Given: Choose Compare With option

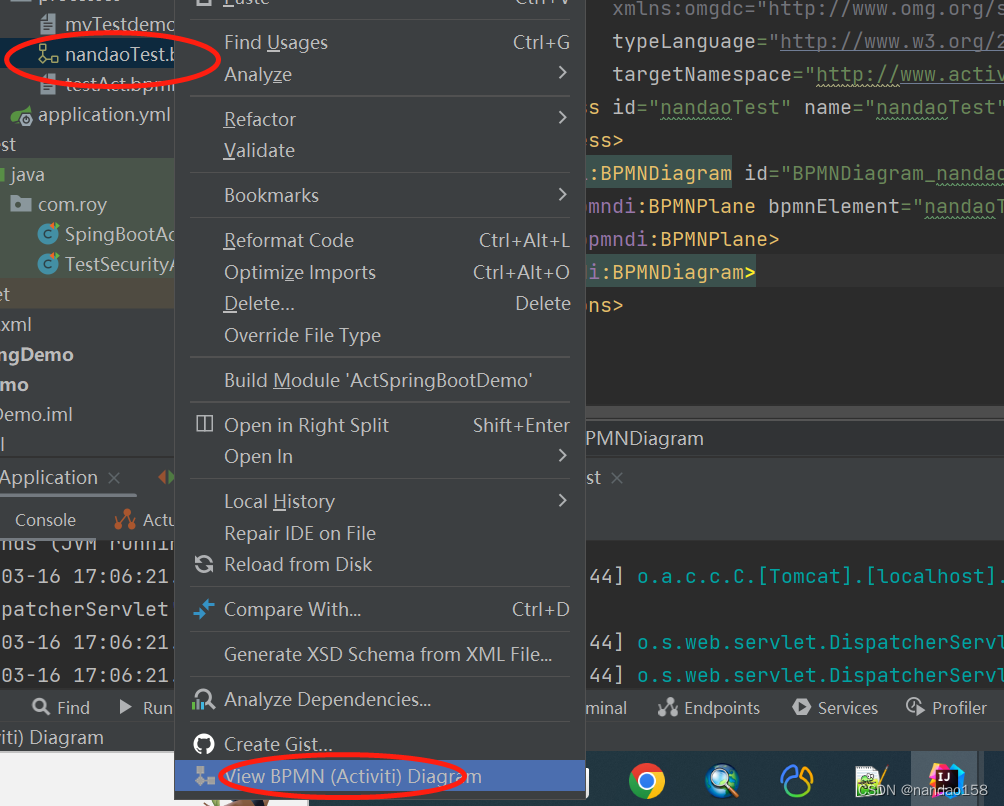Looking at the screenshot, I should click(380, 609).
